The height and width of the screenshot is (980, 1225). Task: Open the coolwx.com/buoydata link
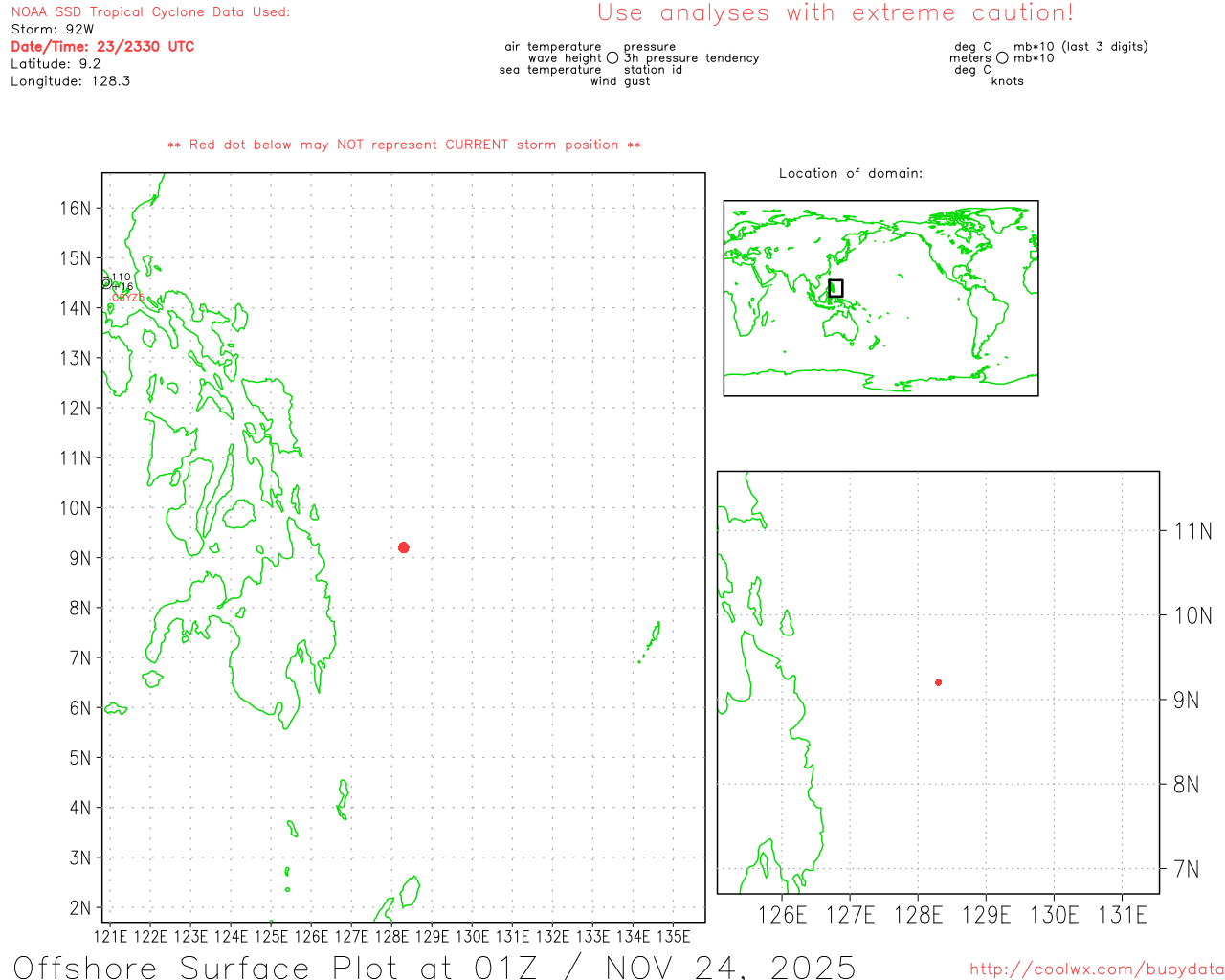click(x=1096, y=969)
